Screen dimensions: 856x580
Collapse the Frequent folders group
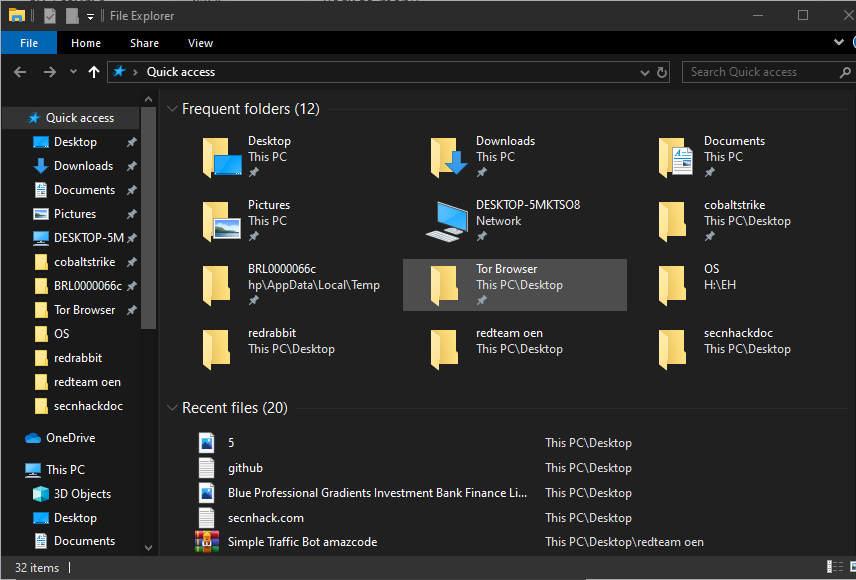click(172, 109)
